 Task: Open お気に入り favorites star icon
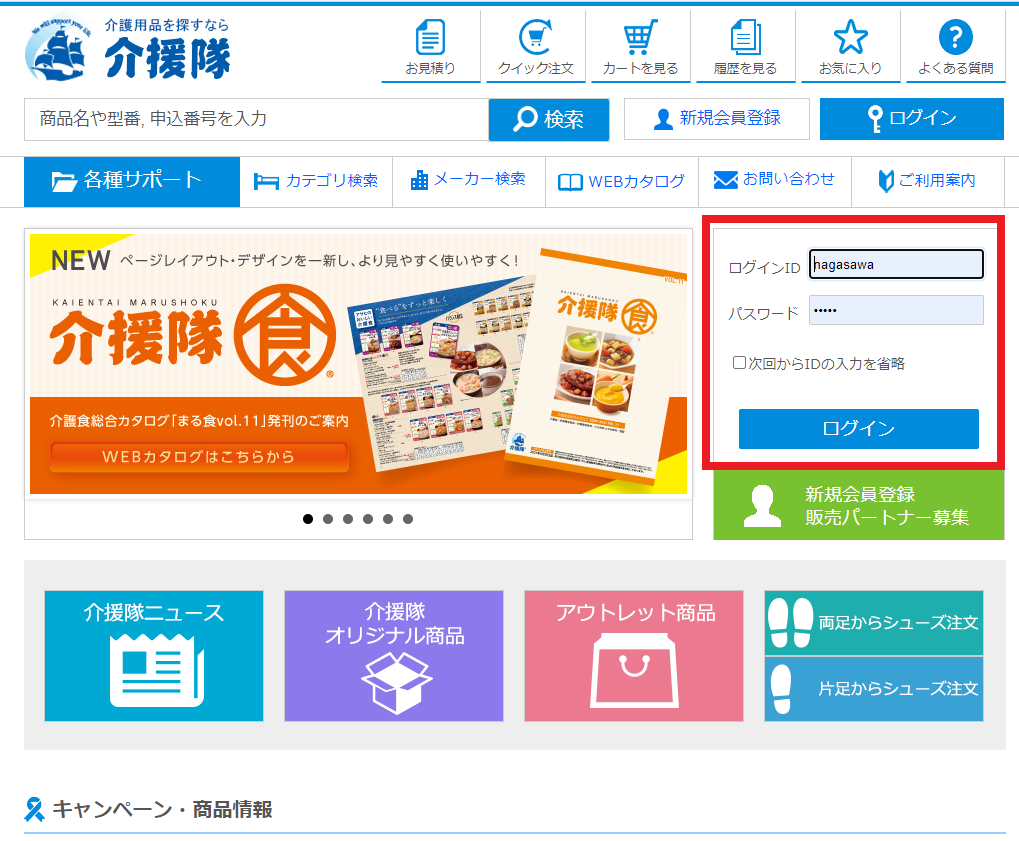(850, 47)
